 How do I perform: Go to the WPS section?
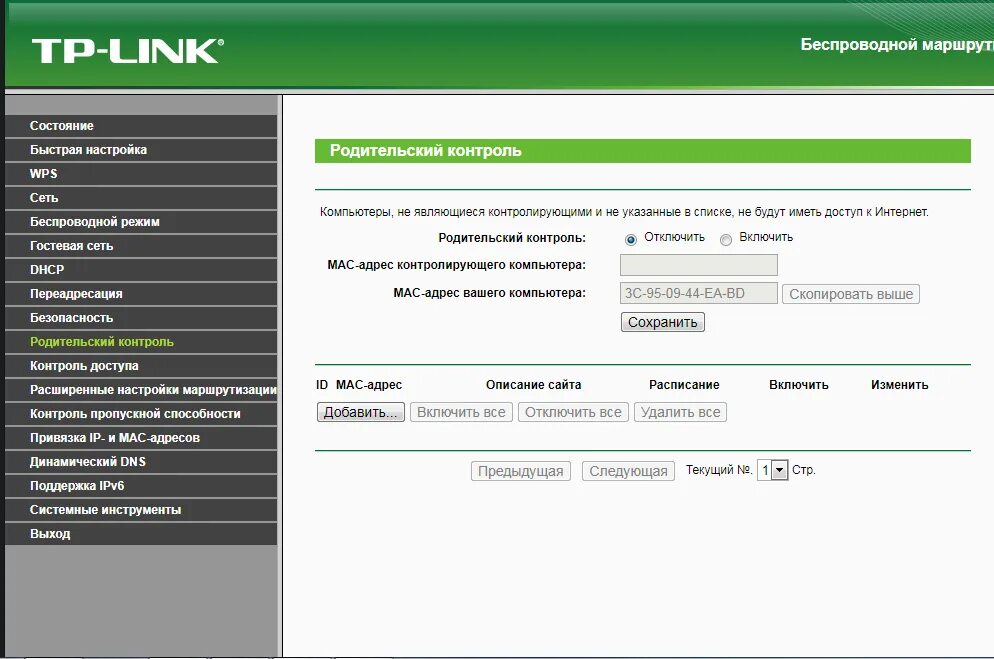pyautogui.click(x=141, y=174)
